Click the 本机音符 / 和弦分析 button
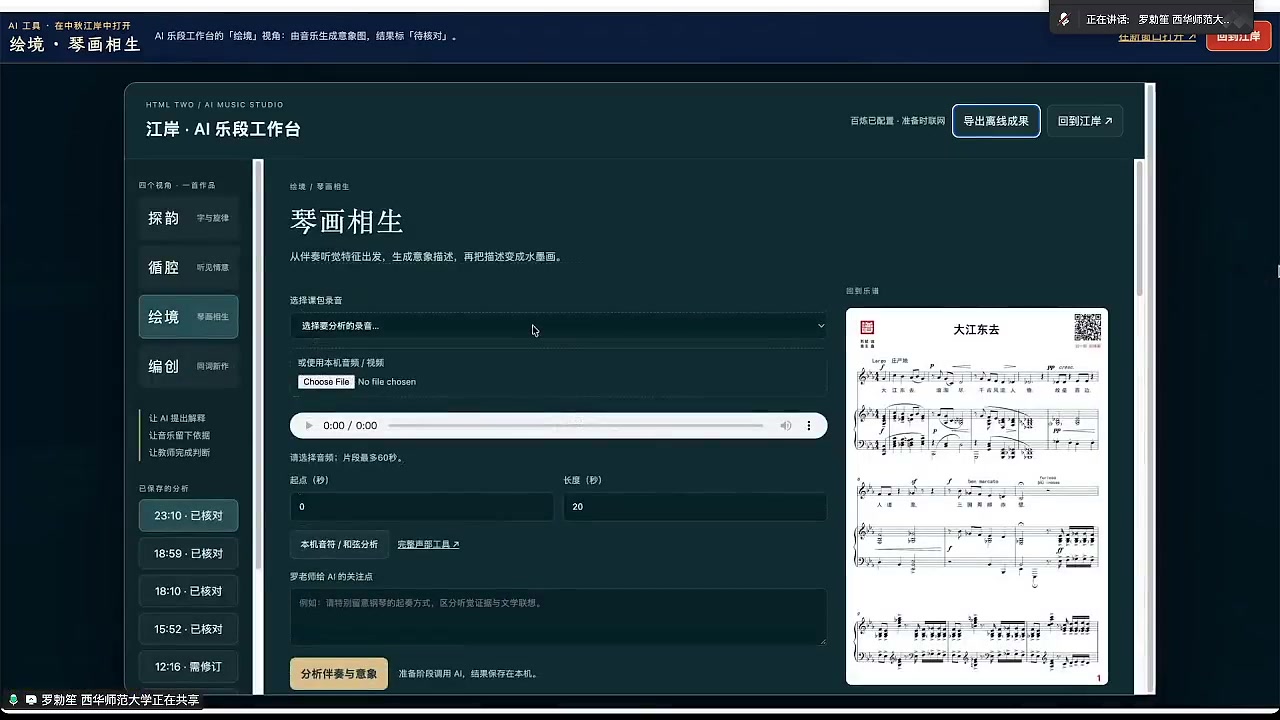This screenshot has width=1280, height=720. pos(339,544)
